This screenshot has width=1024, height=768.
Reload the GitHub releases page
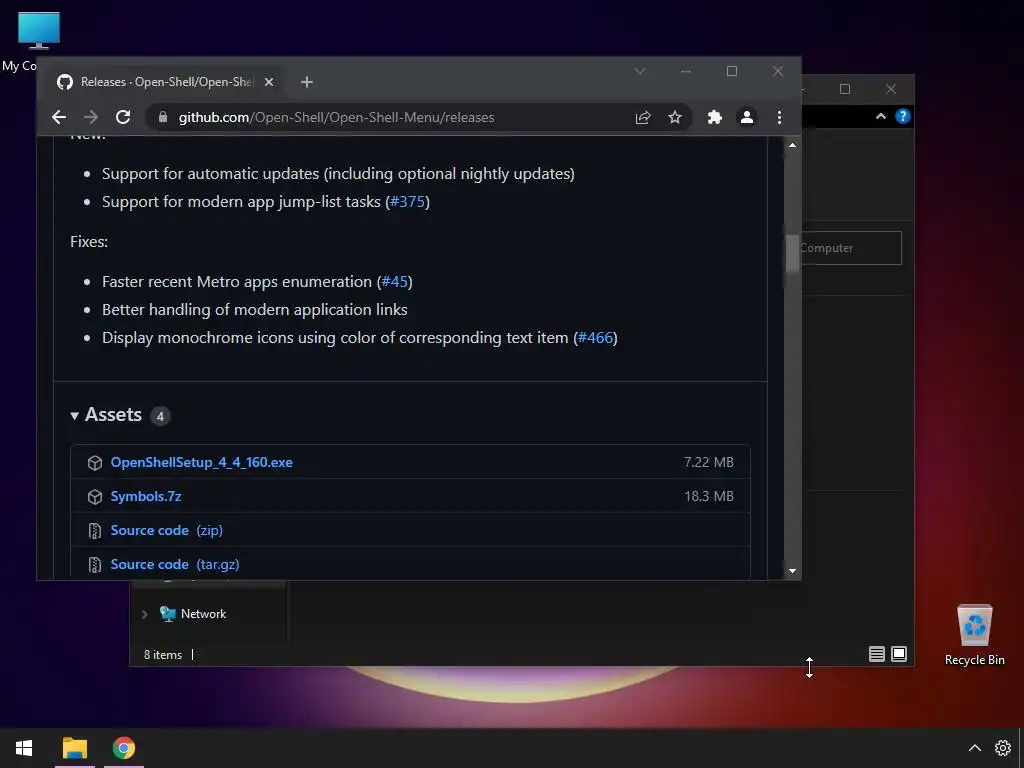pyautogui.click(x=123, y=118)
